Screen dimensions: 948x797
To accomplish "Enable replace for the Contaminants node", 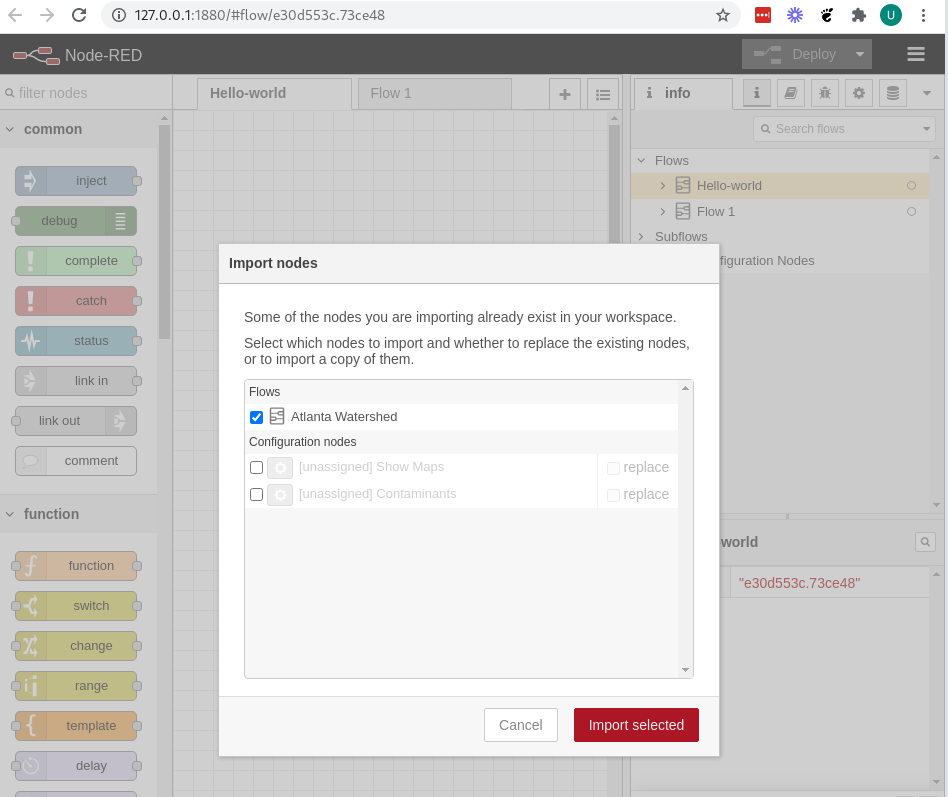I will point(614,494).
